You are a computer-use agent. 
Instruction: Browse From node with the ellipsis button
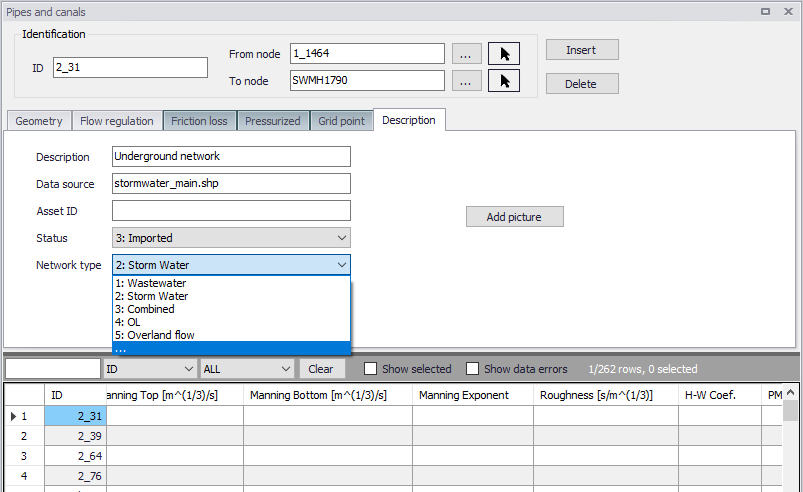pyautogui.click(x=467, y=54)
